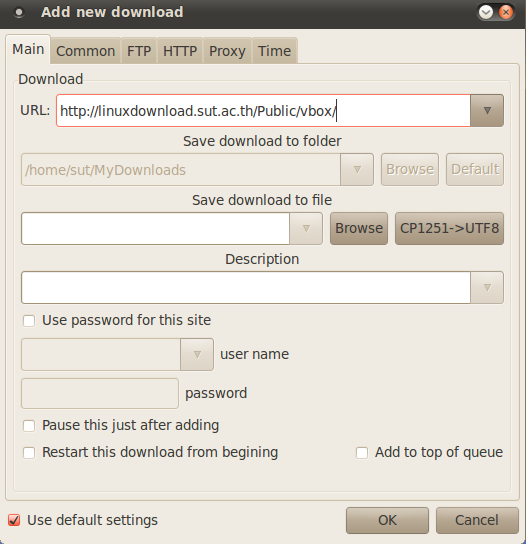Image resolution: width=526 pixels, height=544 pixels.
Task: Close the Add new download dialog
Action: 506,12
